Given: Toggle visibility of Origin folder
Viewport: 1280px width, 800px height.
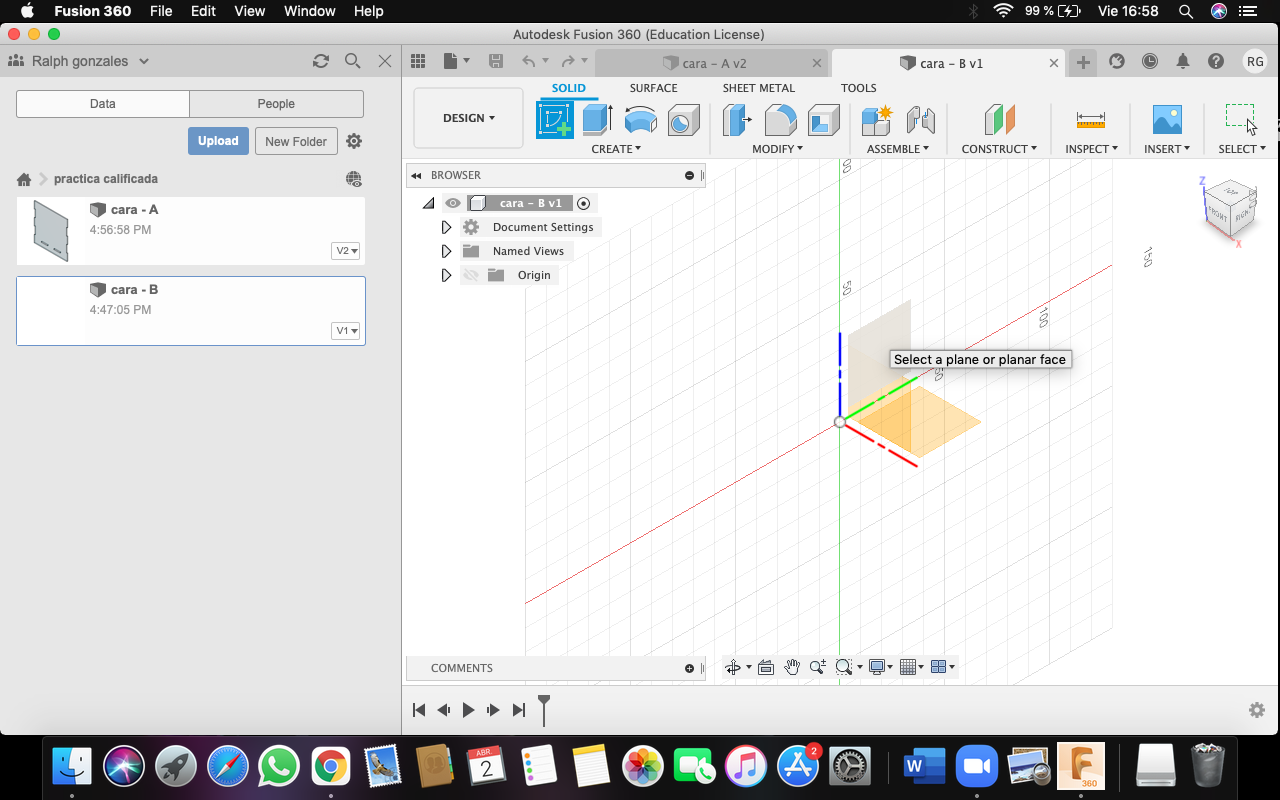Looking at the screenshot, I should pos(471,275).
